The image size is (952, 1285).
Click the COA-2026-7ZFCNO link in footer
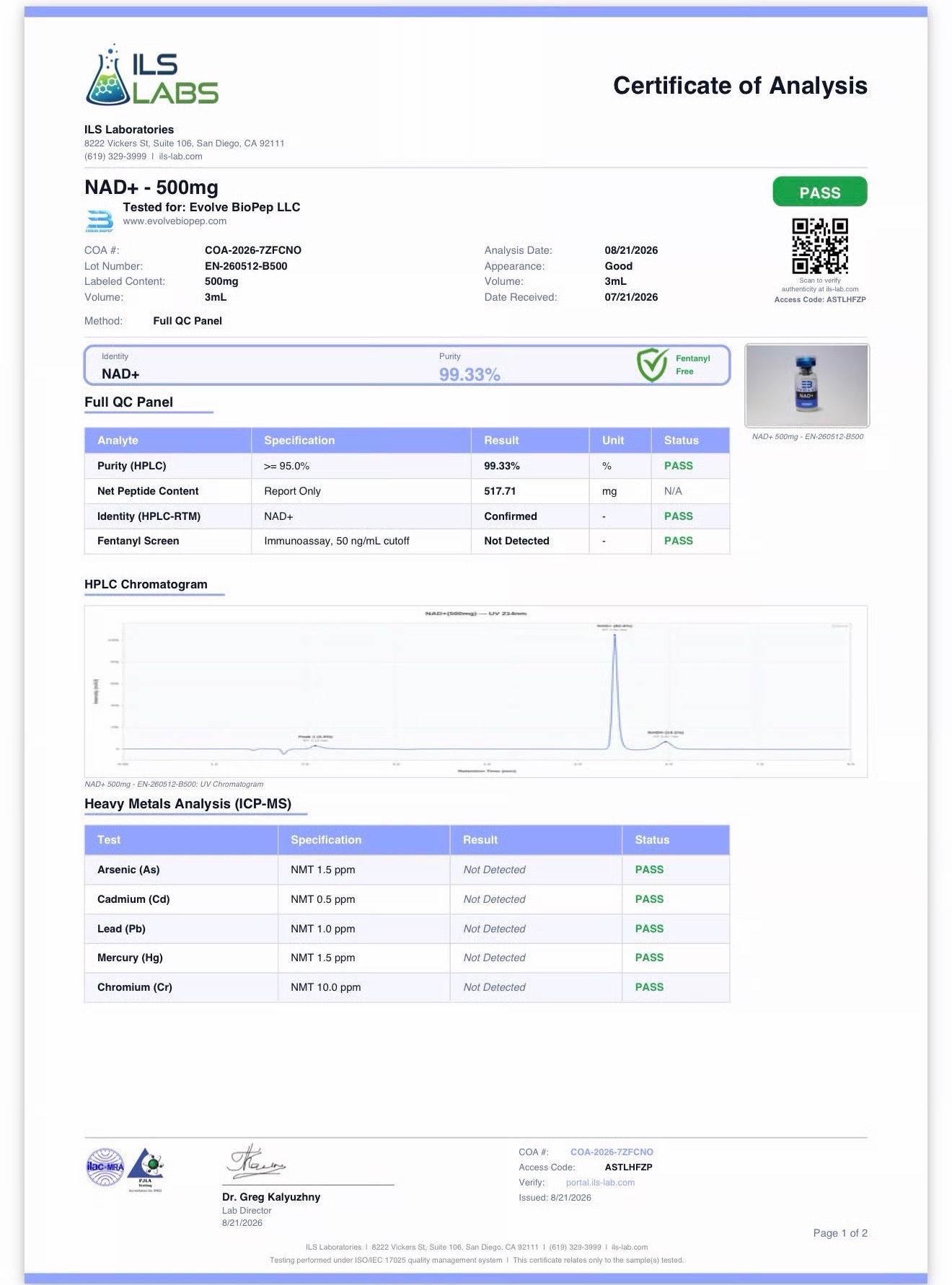coord(612,1152)
